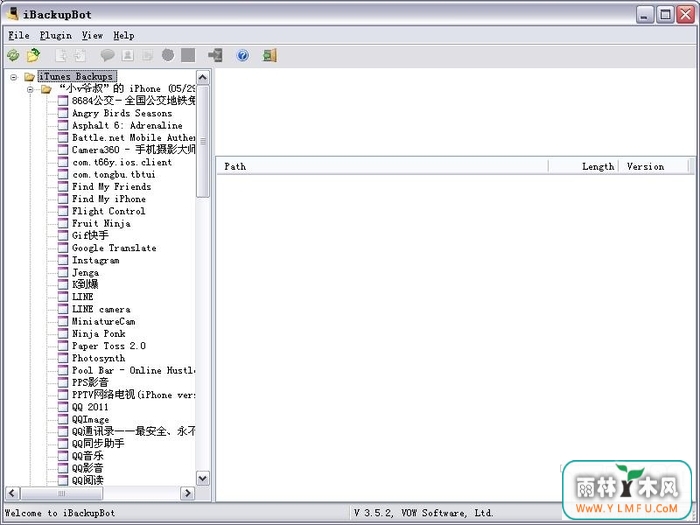Viewport: 700px width, 525px height.
Task: Sort by the Path column header
Action: [382, 167]
